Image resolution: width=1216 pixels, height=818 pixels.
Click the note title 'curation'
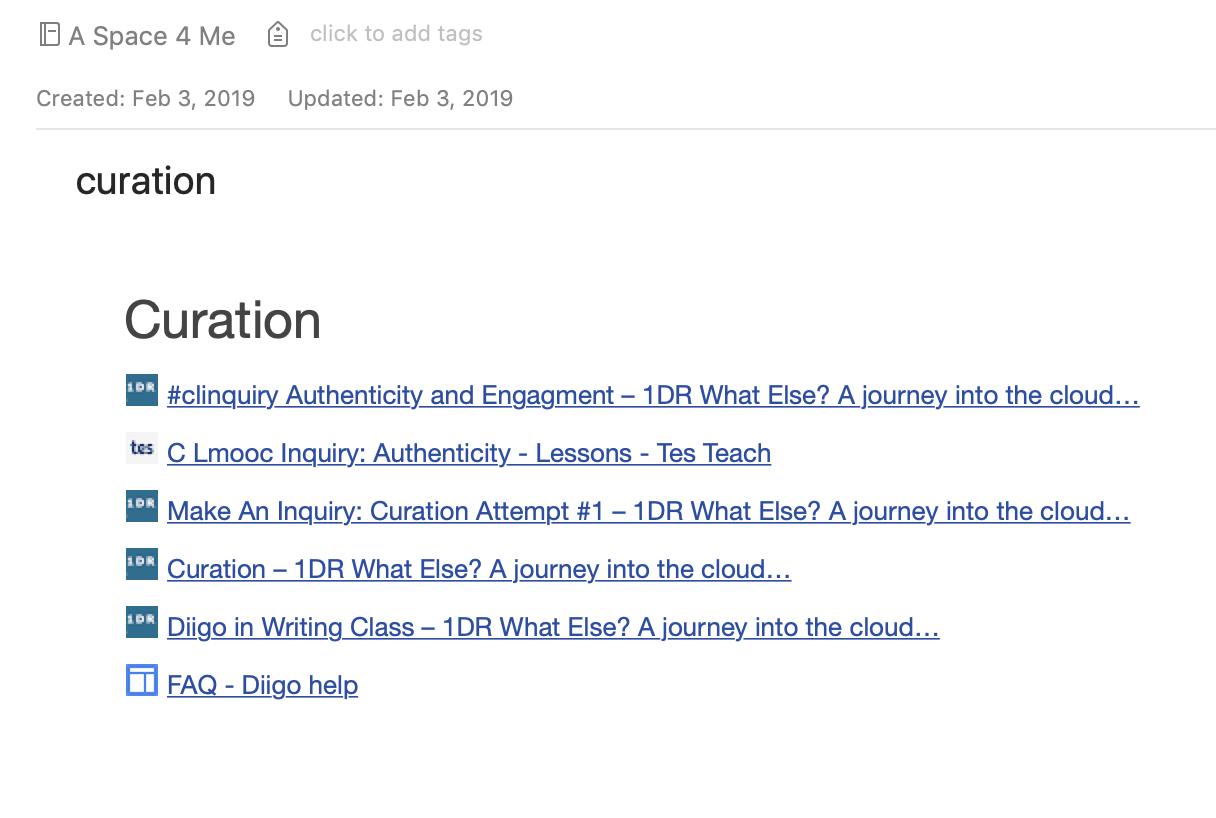pos(146,181)
